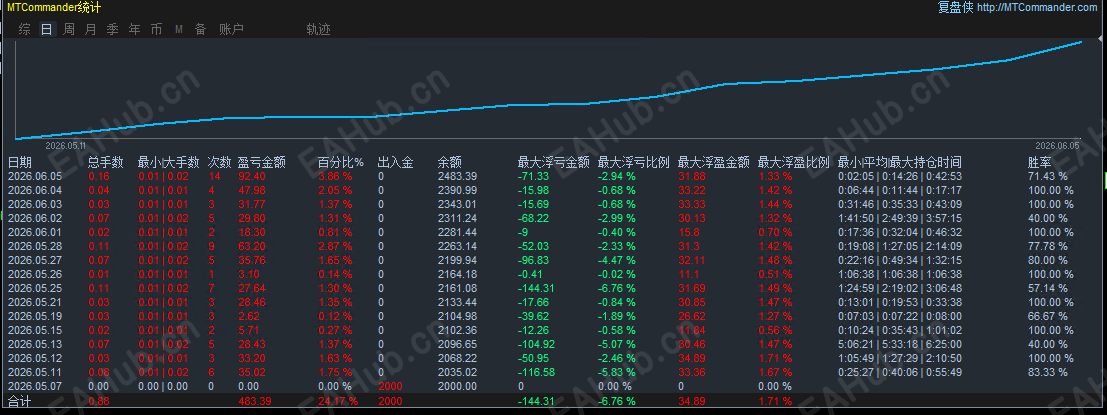
Task: Click the 总手数 column header
Action: coord(106,163)
